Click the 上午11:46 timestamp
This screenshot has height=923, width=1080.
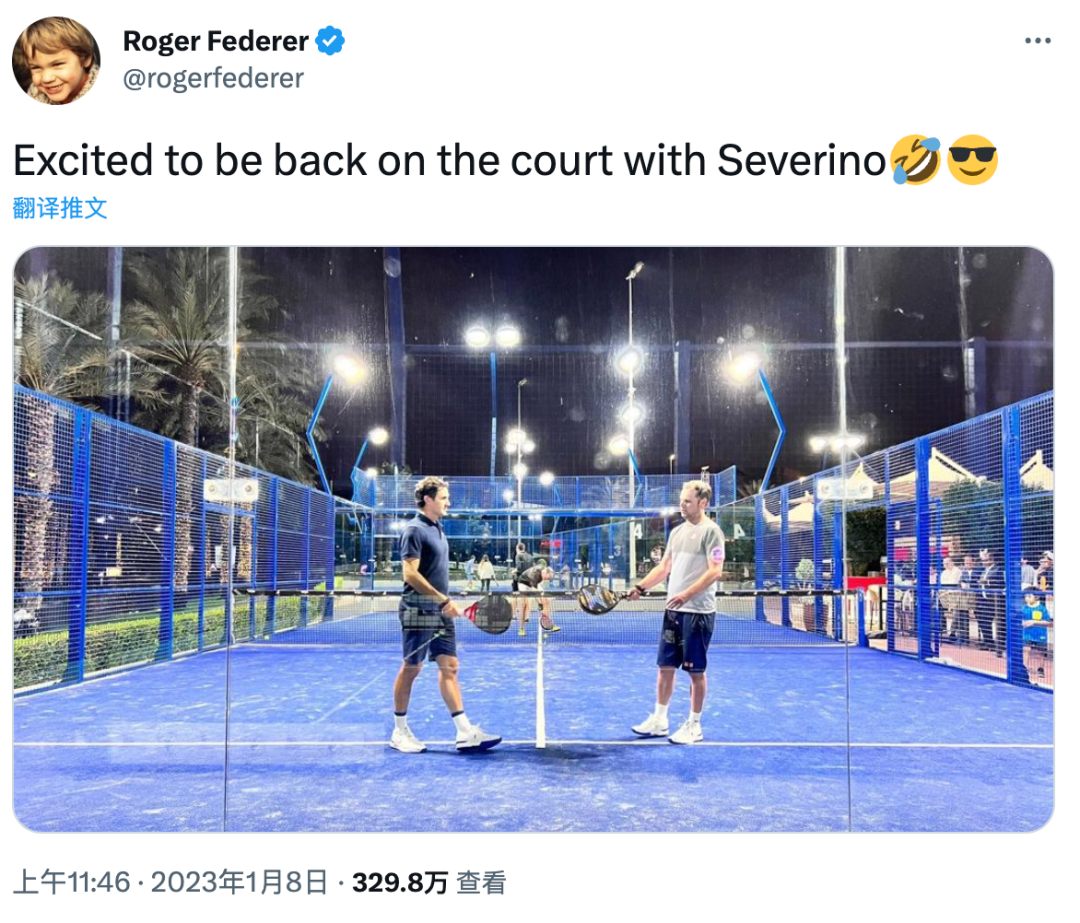point(72,882)
